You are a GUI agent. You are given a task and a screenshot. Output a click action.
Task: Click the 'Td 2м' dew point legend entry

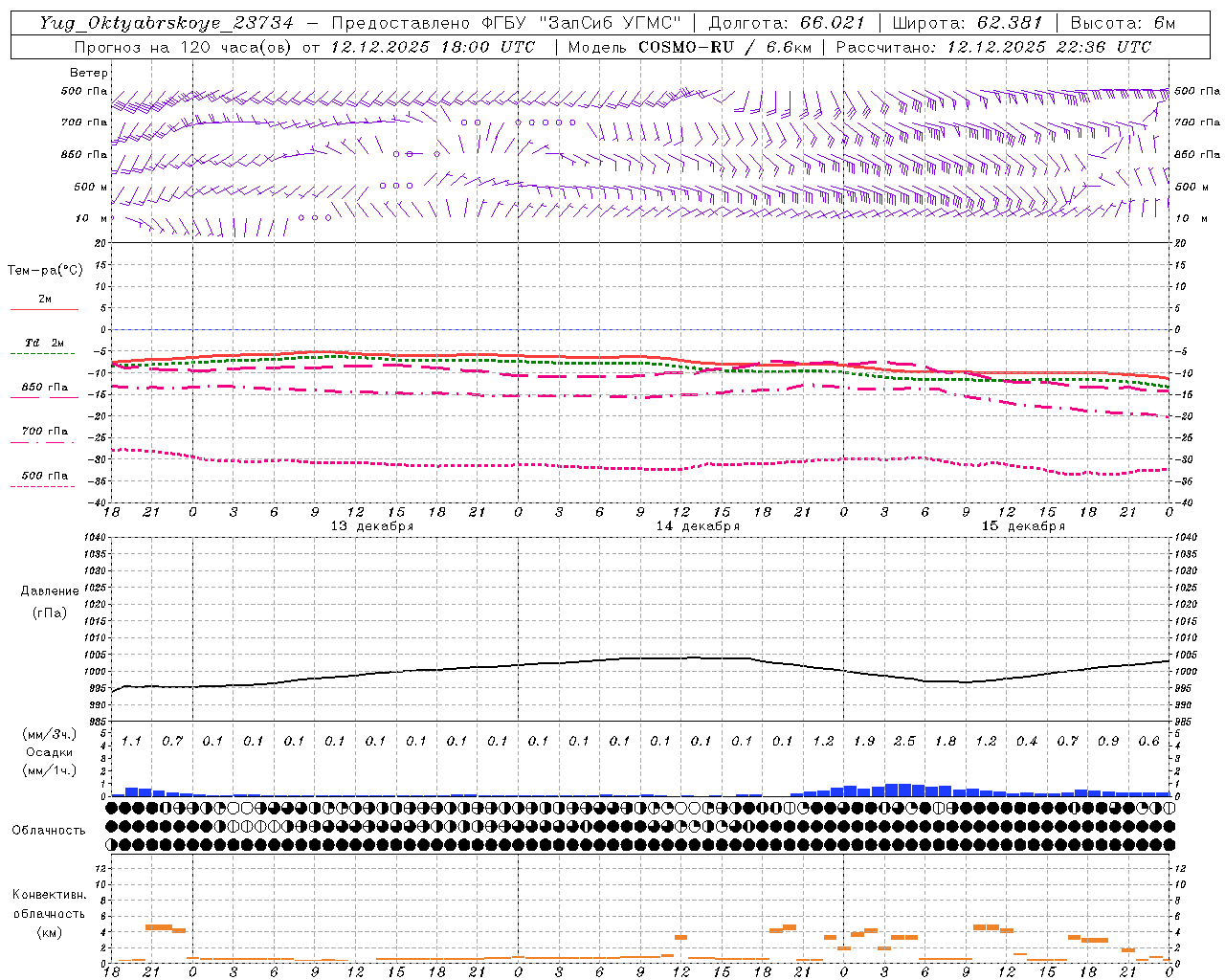point(45,343)
